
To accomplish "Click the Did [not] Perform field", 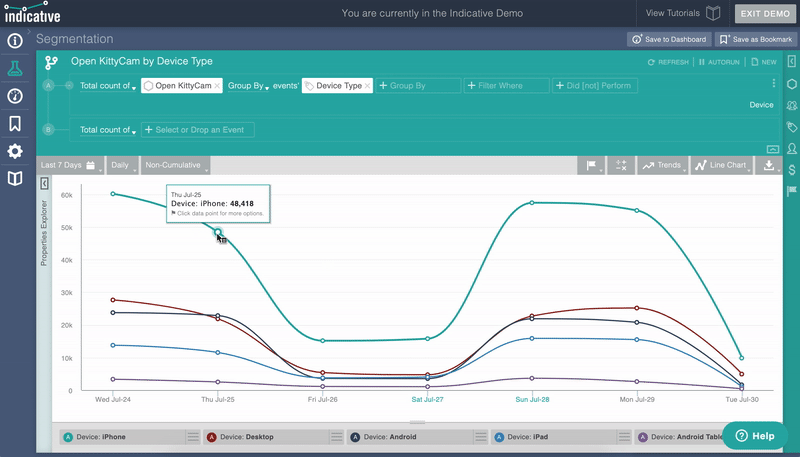I will [x=595, y=86].
